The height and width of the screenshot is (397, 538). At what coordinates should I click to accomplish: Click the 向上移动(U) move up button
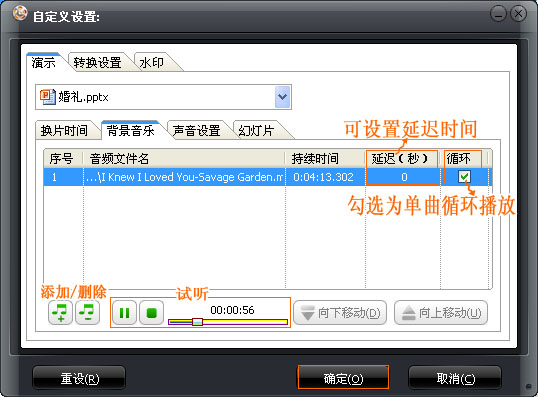pyautogui.click(x=441, y=313)
